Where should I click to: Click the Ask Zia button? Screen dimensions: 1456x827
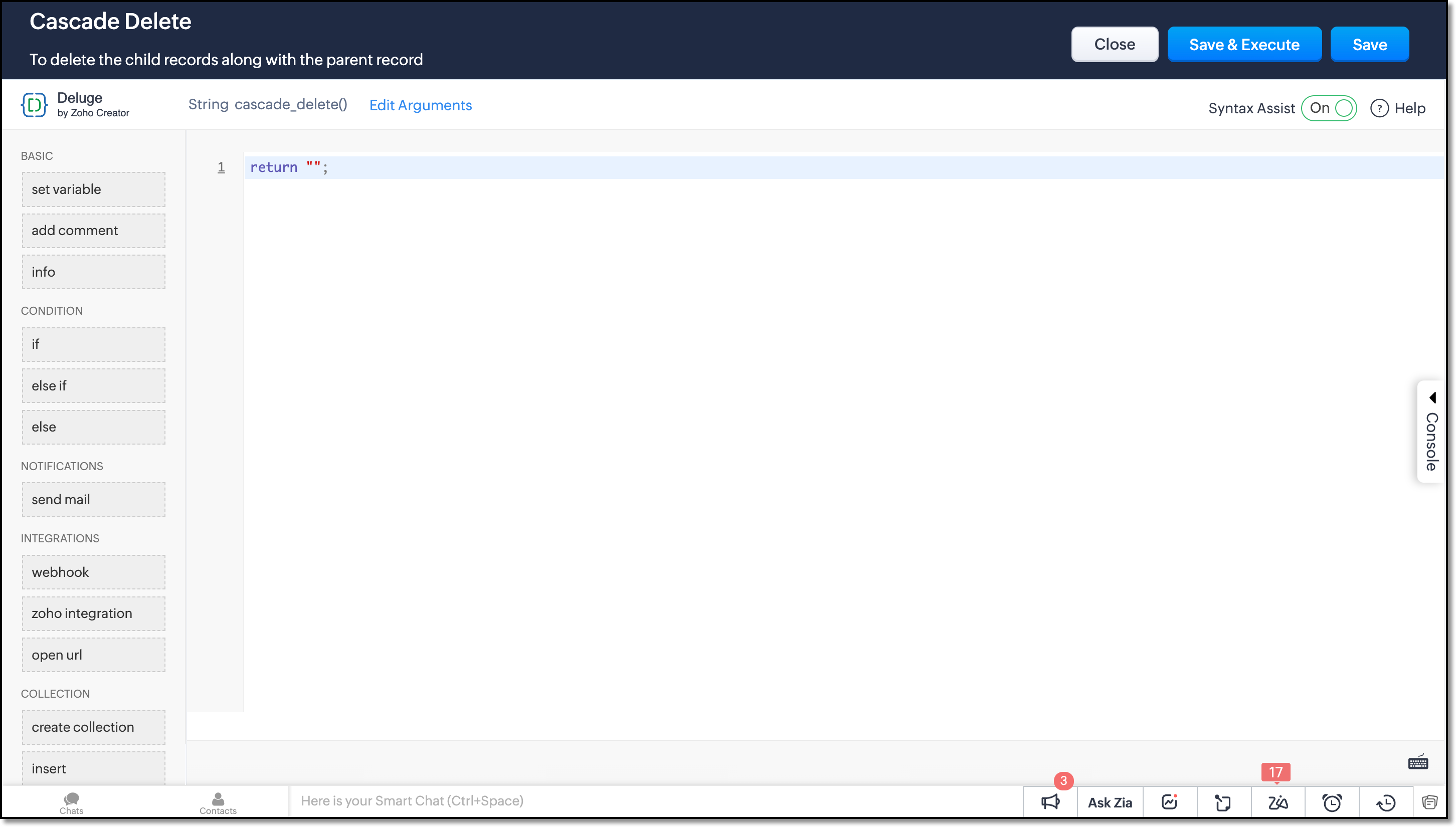pyautogui.click(x=1110, y=802)
